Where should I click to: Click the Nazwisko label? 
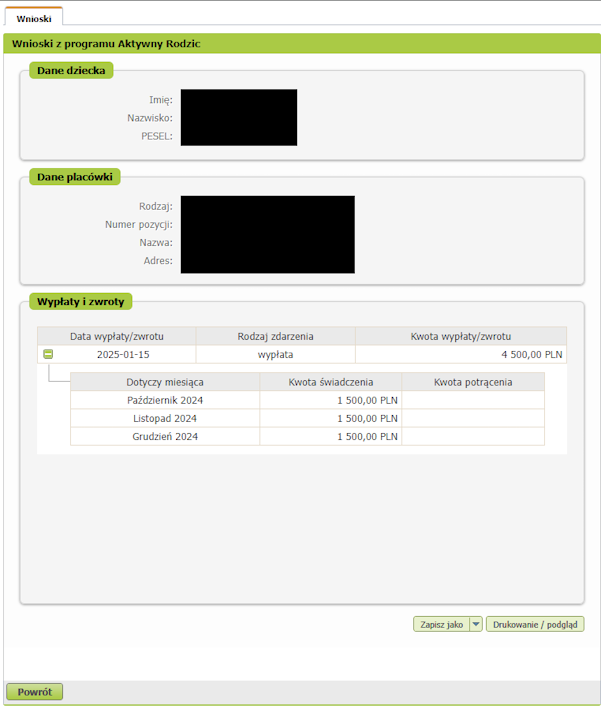coord(150,118)
